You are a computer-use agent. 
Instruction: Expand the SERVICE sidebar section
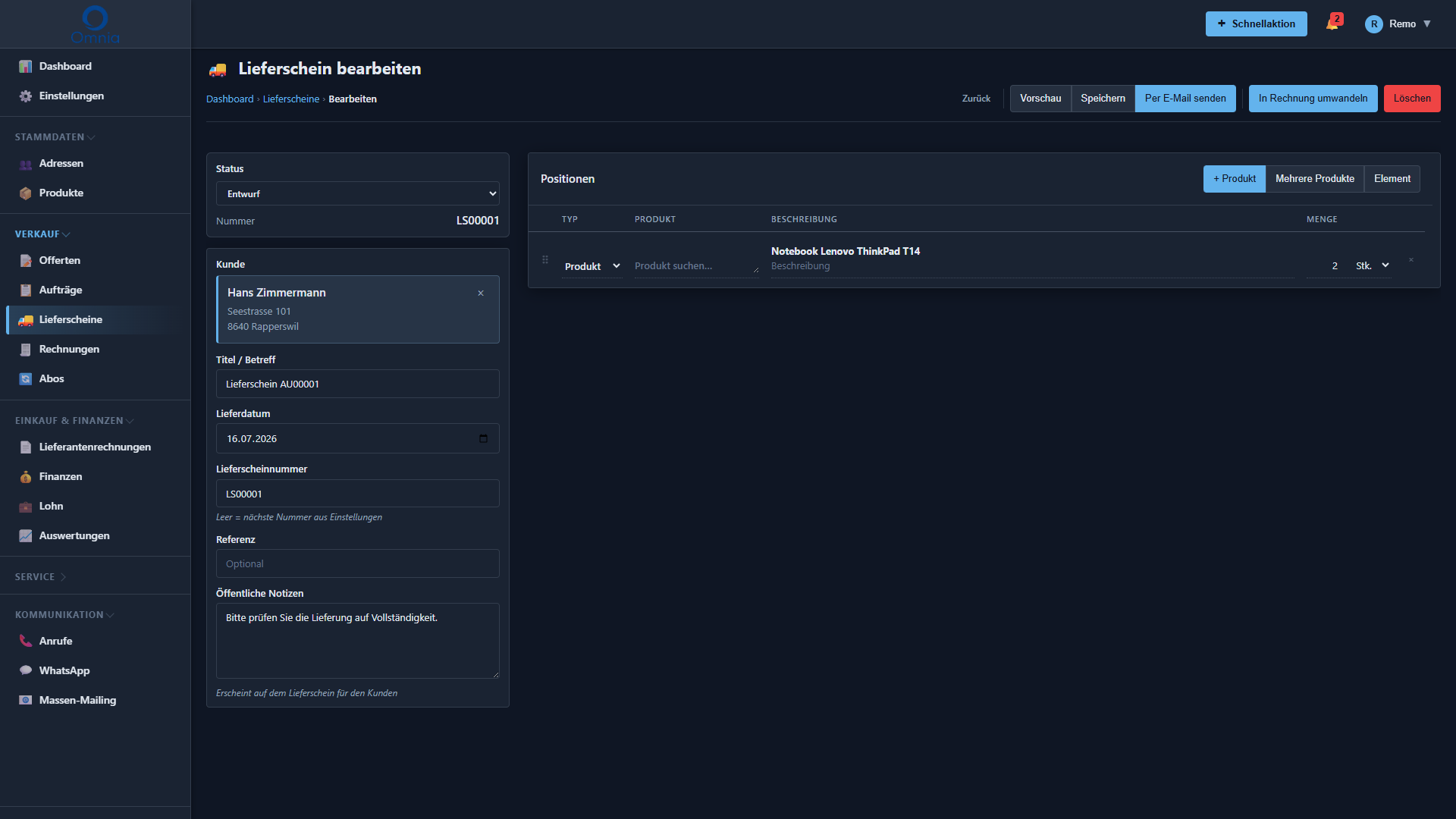point(41,577)
